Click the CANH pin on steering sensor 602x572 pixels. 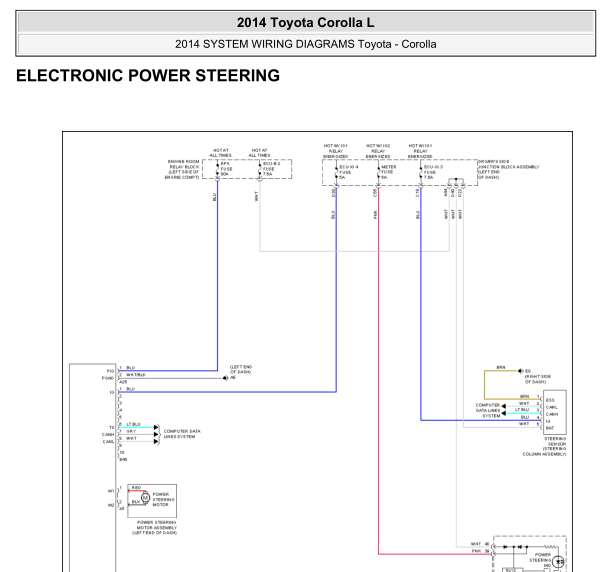point(552,414)
